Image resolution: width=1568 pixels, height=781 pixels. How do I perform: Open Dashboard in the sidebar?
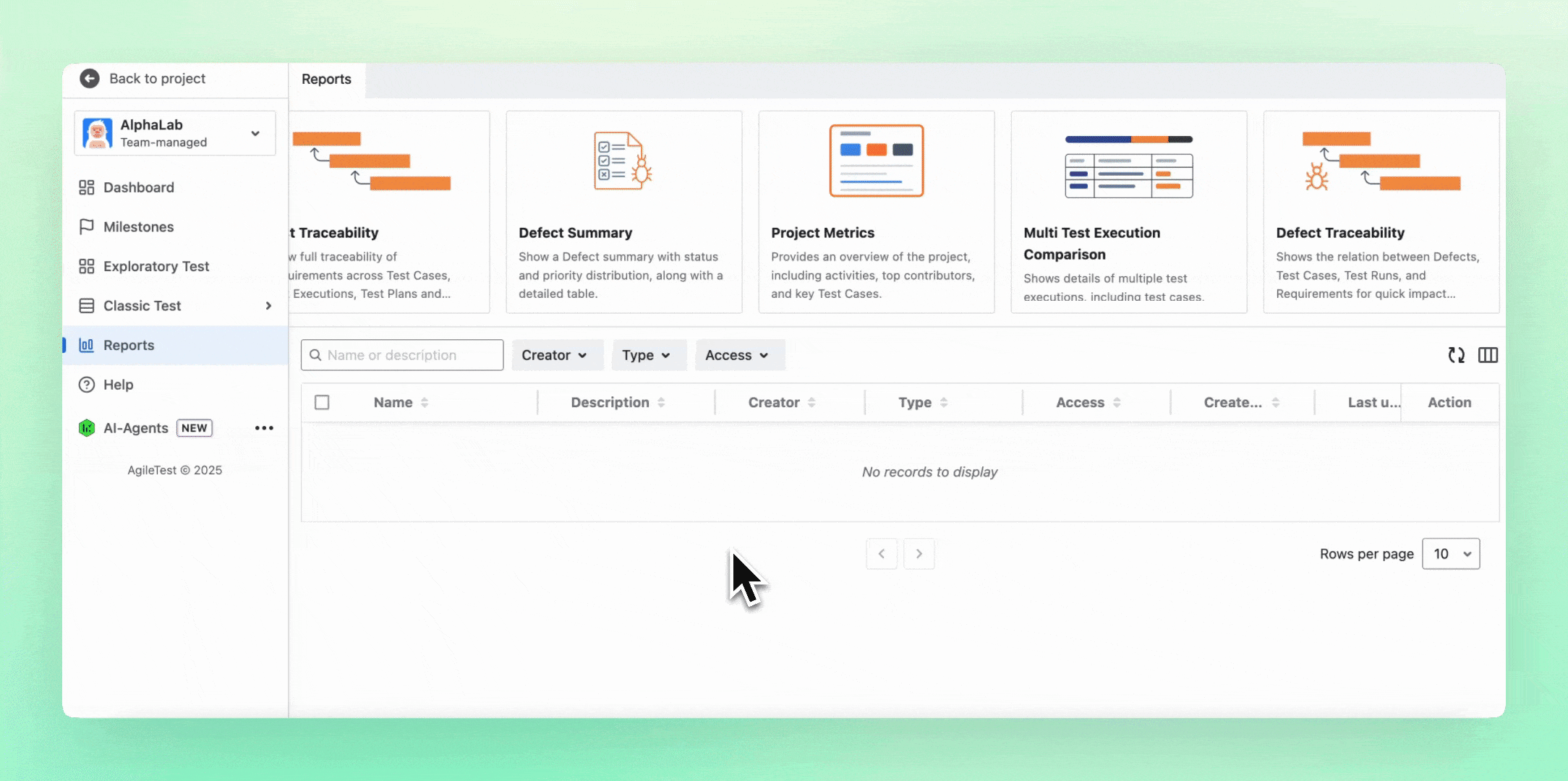tap(138, 187)
